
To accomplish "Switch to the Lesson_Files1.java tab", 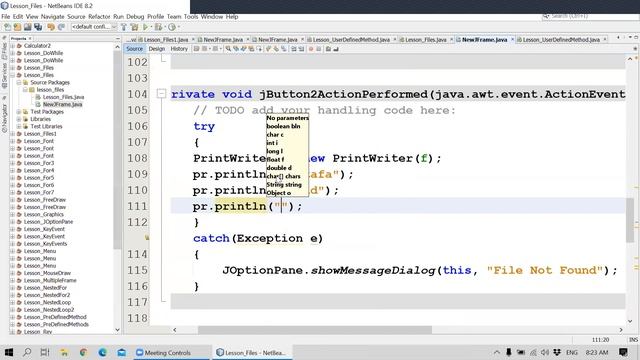I will tap(166, 40).
